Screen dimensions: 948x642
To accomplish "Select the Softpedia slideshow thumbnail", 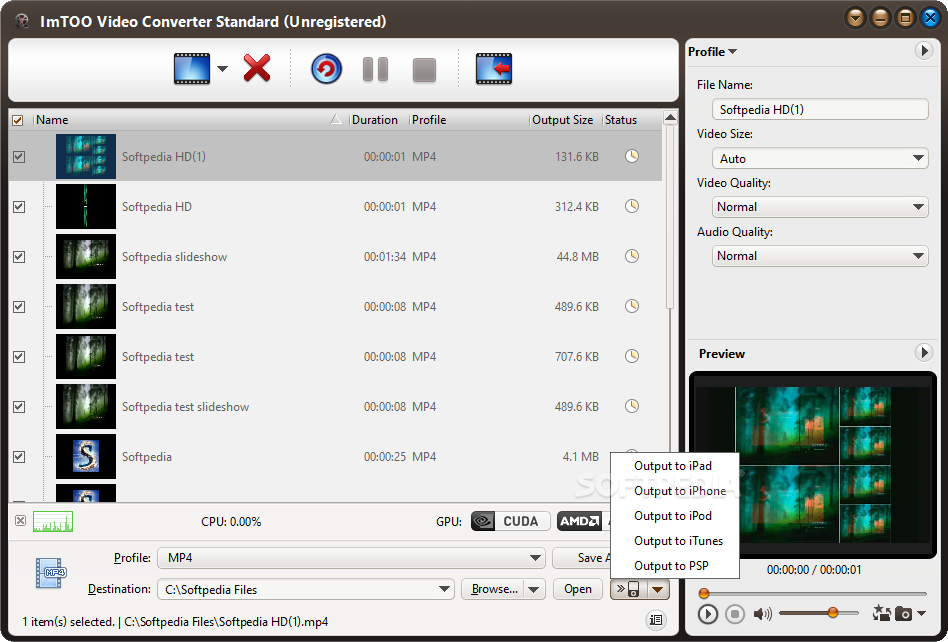I will point(86,257).
